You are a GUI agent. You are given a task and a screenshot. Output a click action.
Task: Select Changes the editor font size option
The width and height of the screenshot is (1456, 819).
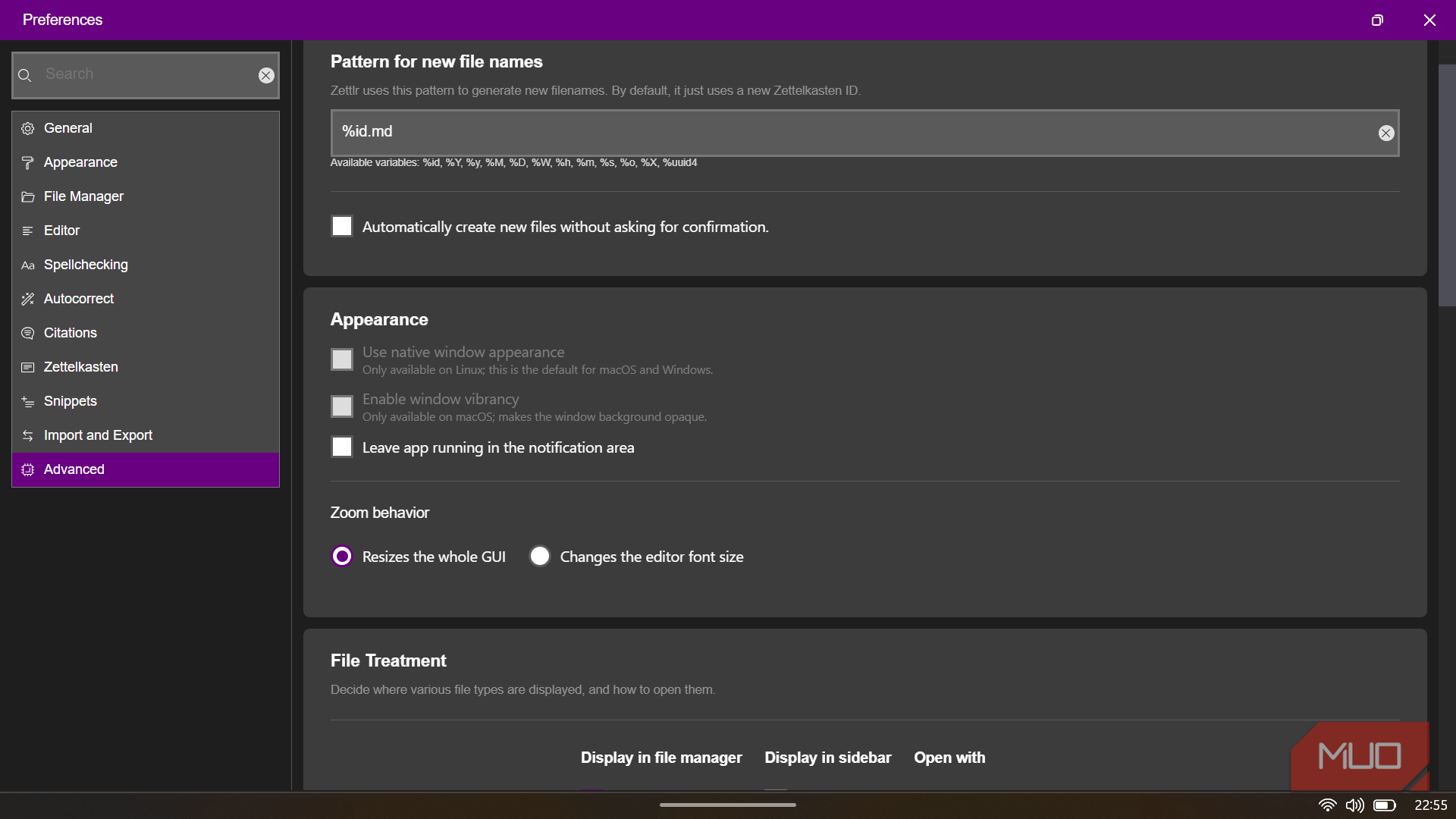click(x=540, y=556)
